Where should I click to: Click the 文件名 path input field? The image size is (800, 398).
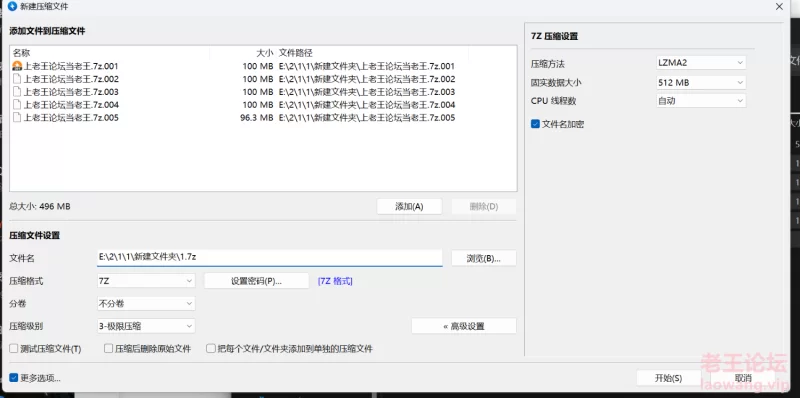(x=269, y=258)
